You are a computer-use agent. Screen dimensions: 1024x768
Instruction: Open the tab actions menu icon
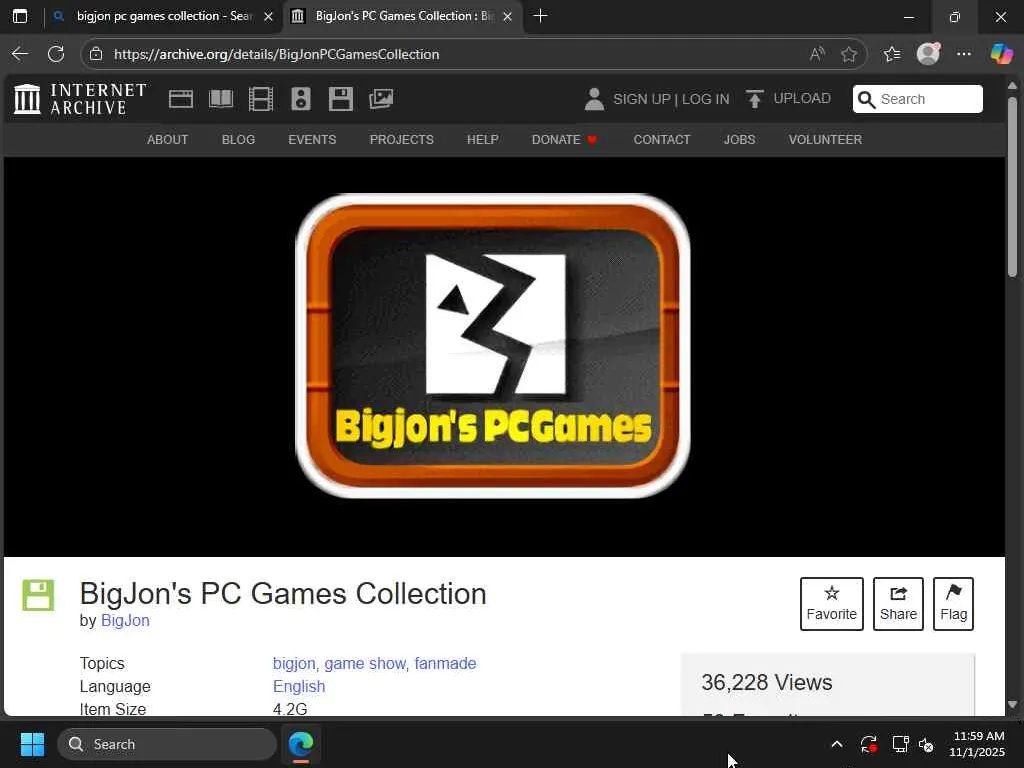pyautogui.click(x=20, y=16)
